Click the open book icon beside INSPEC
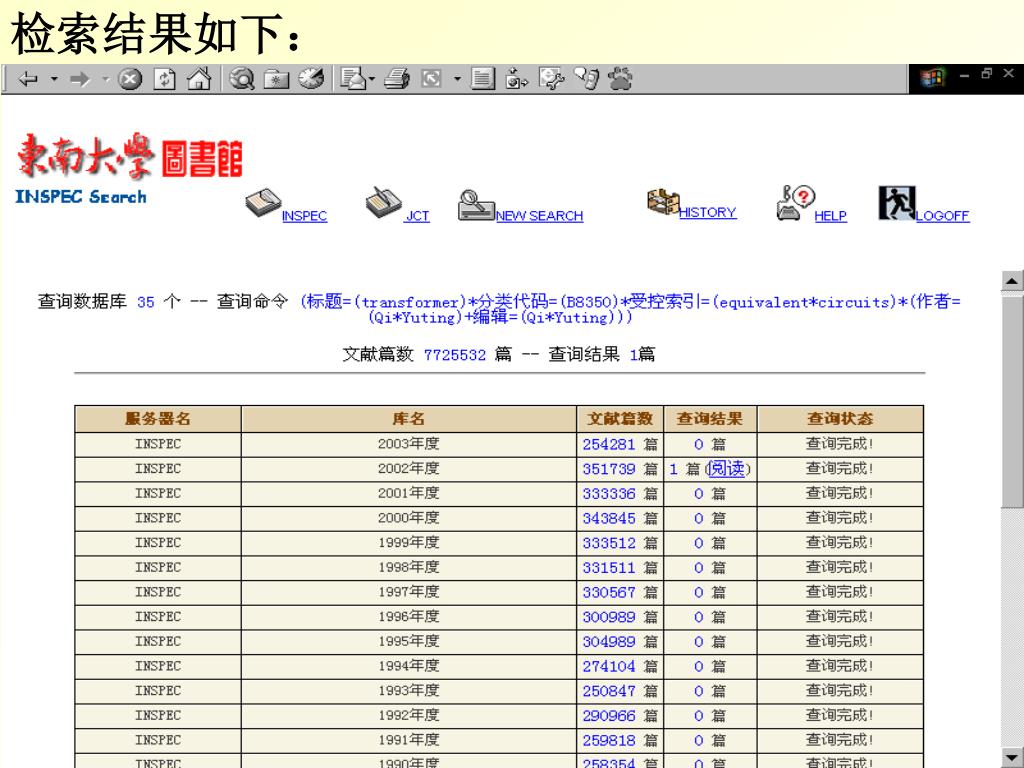Image resolution: width=1024 pixels, height=768 pixels. pos(263,203)
